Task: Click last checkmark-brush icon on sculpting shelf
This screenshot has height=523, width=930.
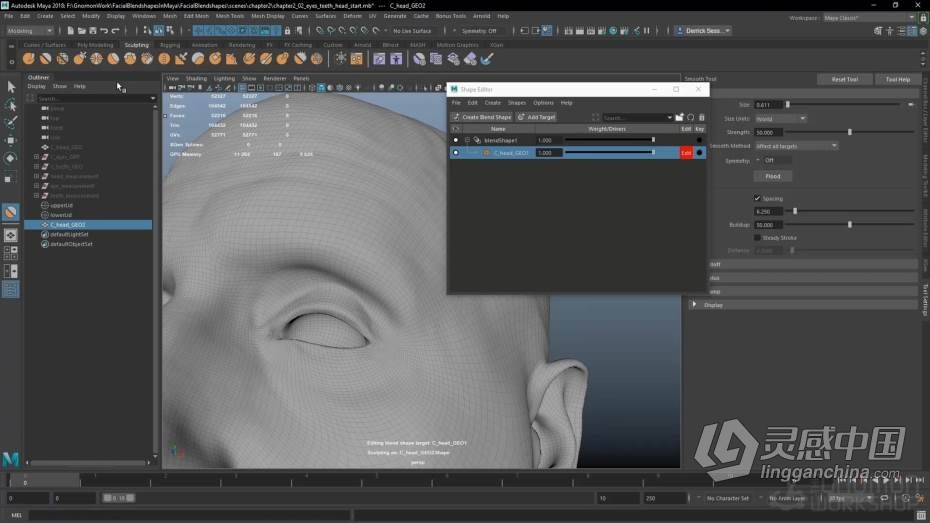Action: [487, 59]
